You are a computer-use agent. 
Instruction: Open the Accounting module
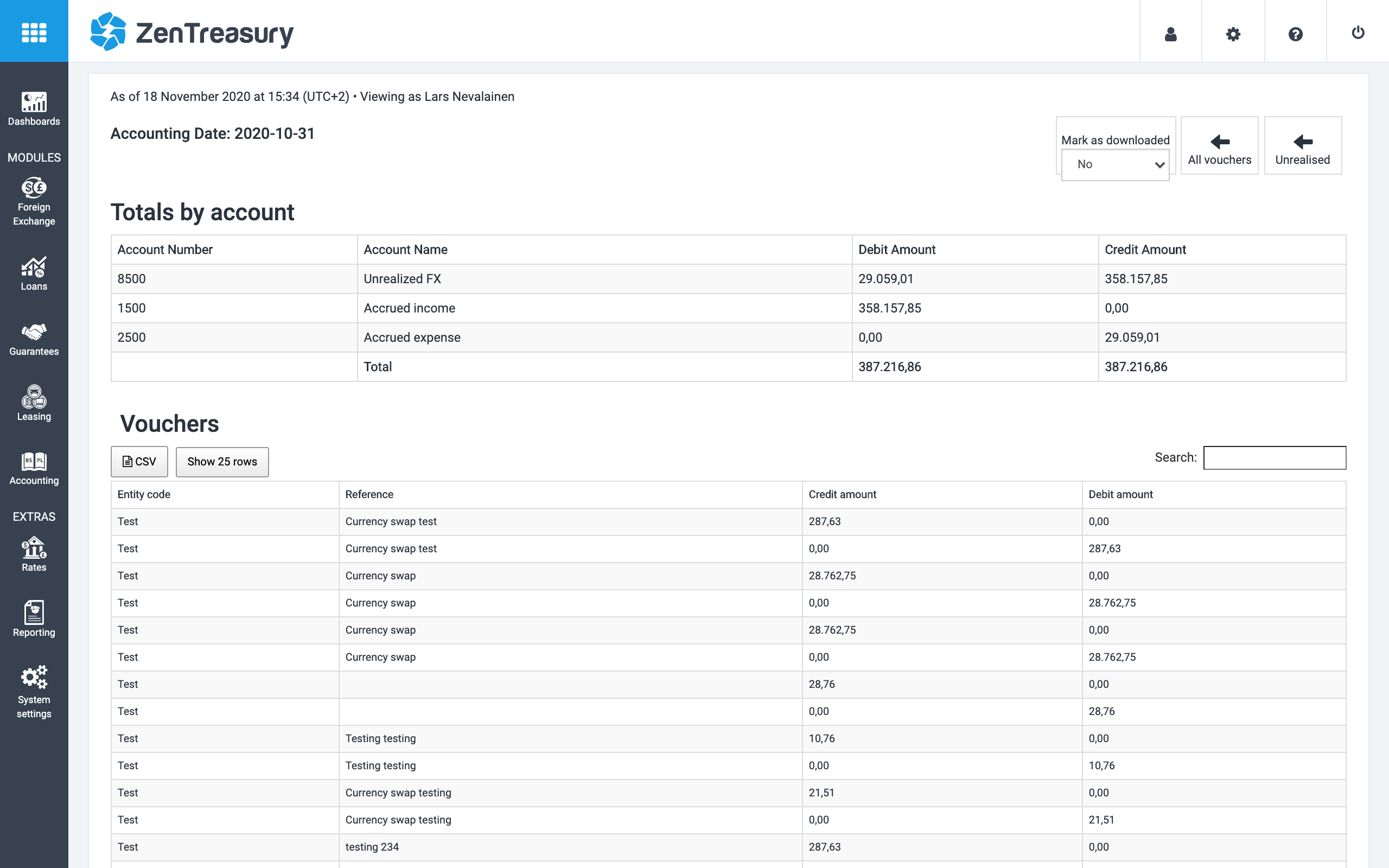(x=34, y=468)
